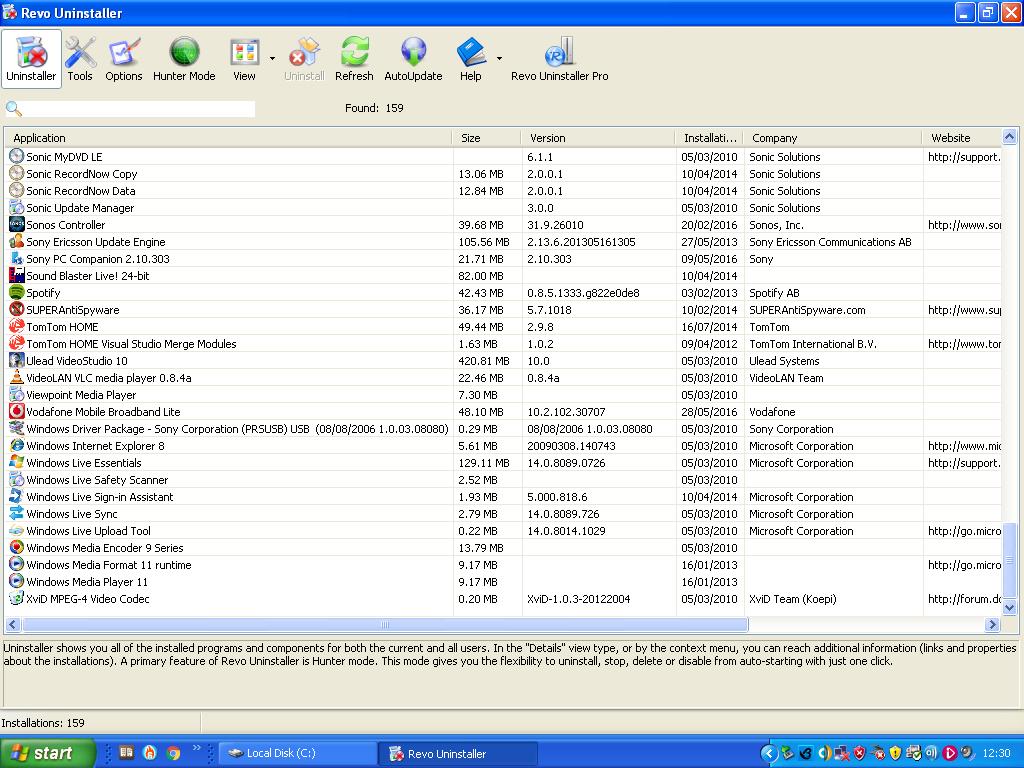Click the Revo Uninstaller taskbar button
The image size is (1024, 768).
[459, 753]
